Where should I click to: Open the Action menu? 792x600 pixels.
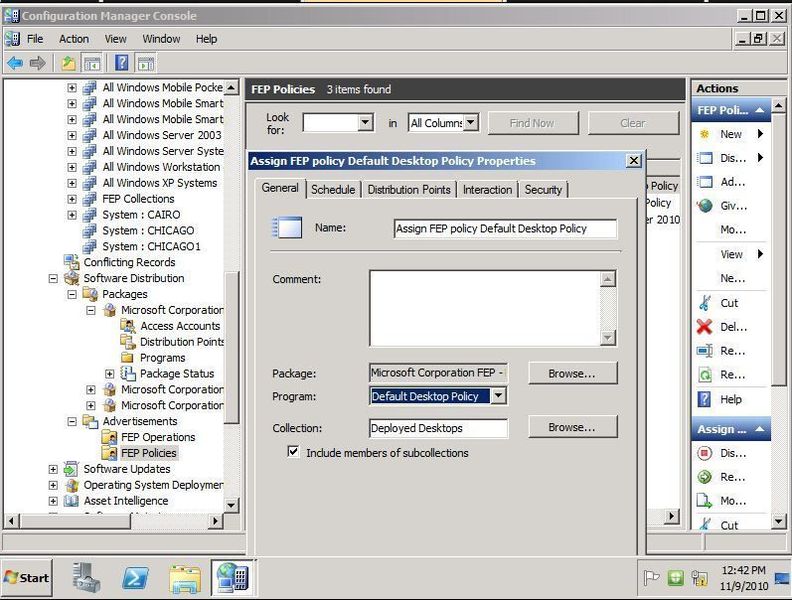(x=74, y=39)
